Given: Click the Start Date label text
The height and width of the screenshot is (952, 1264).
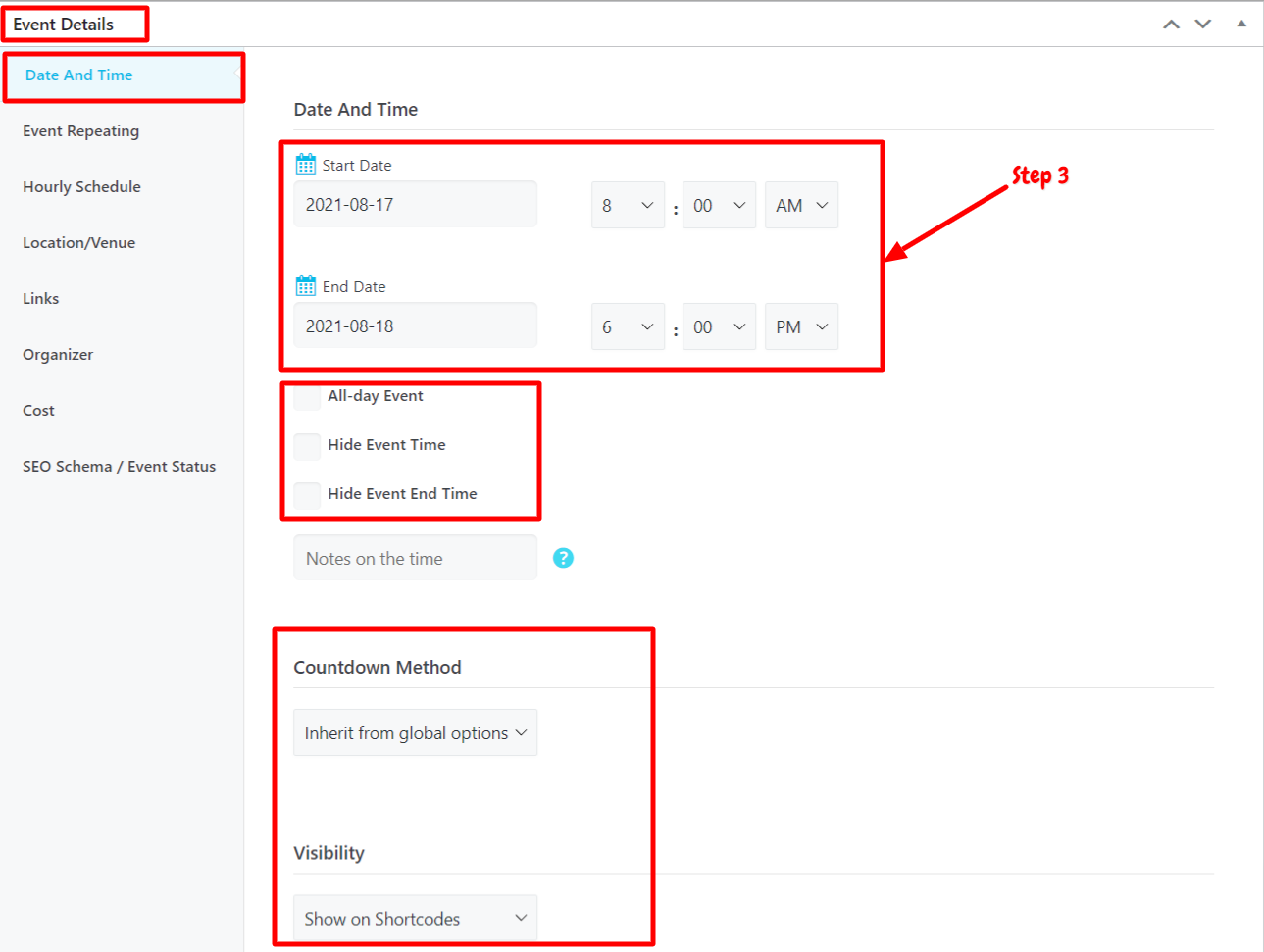Looking at the screenshot, I should 357,166.
